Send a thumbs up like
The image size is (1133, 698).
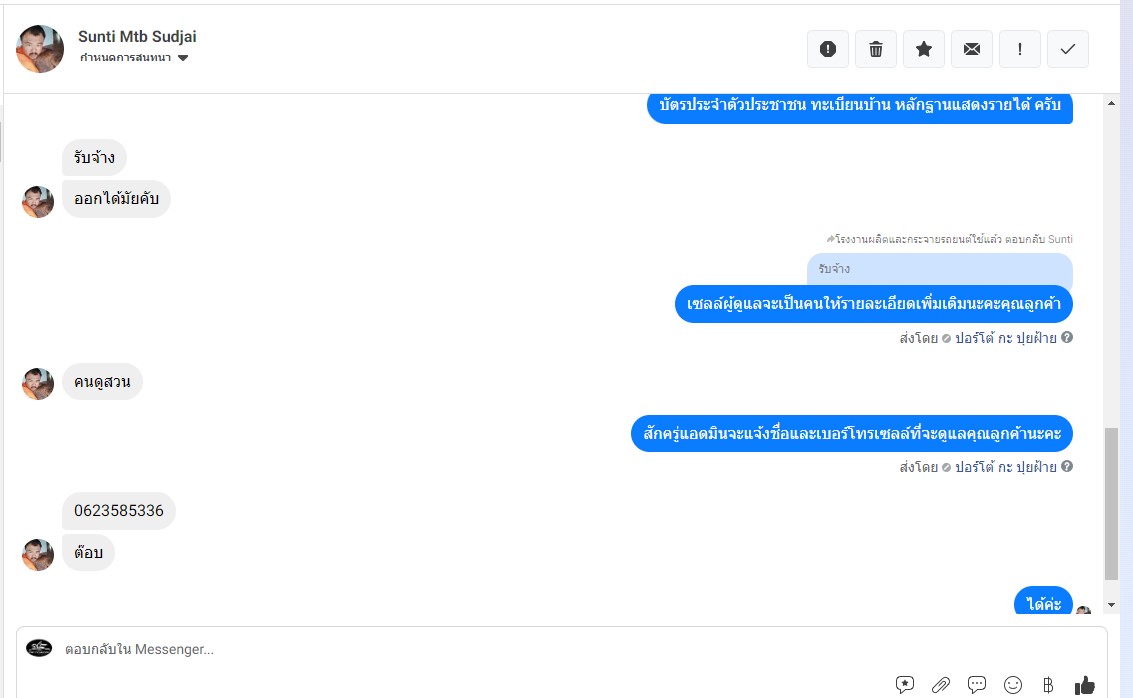point(1085,684)
